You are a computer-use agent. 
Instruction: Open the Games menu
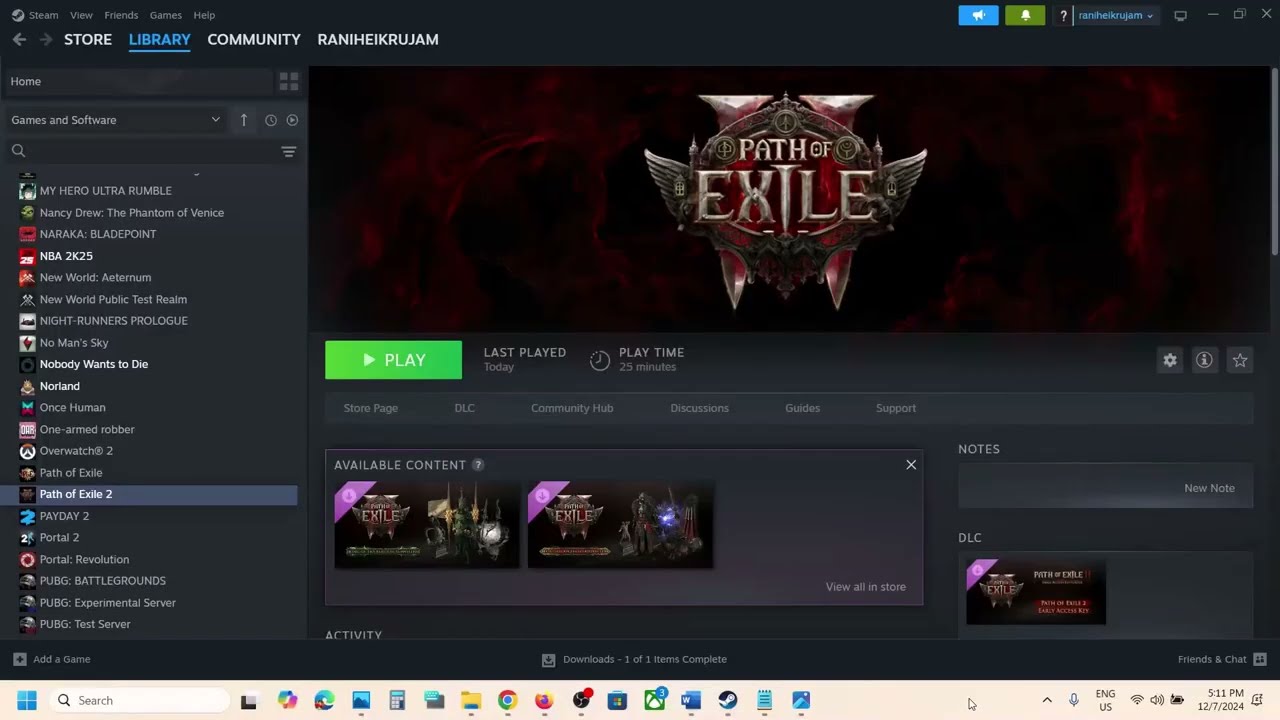pos(165,15)
